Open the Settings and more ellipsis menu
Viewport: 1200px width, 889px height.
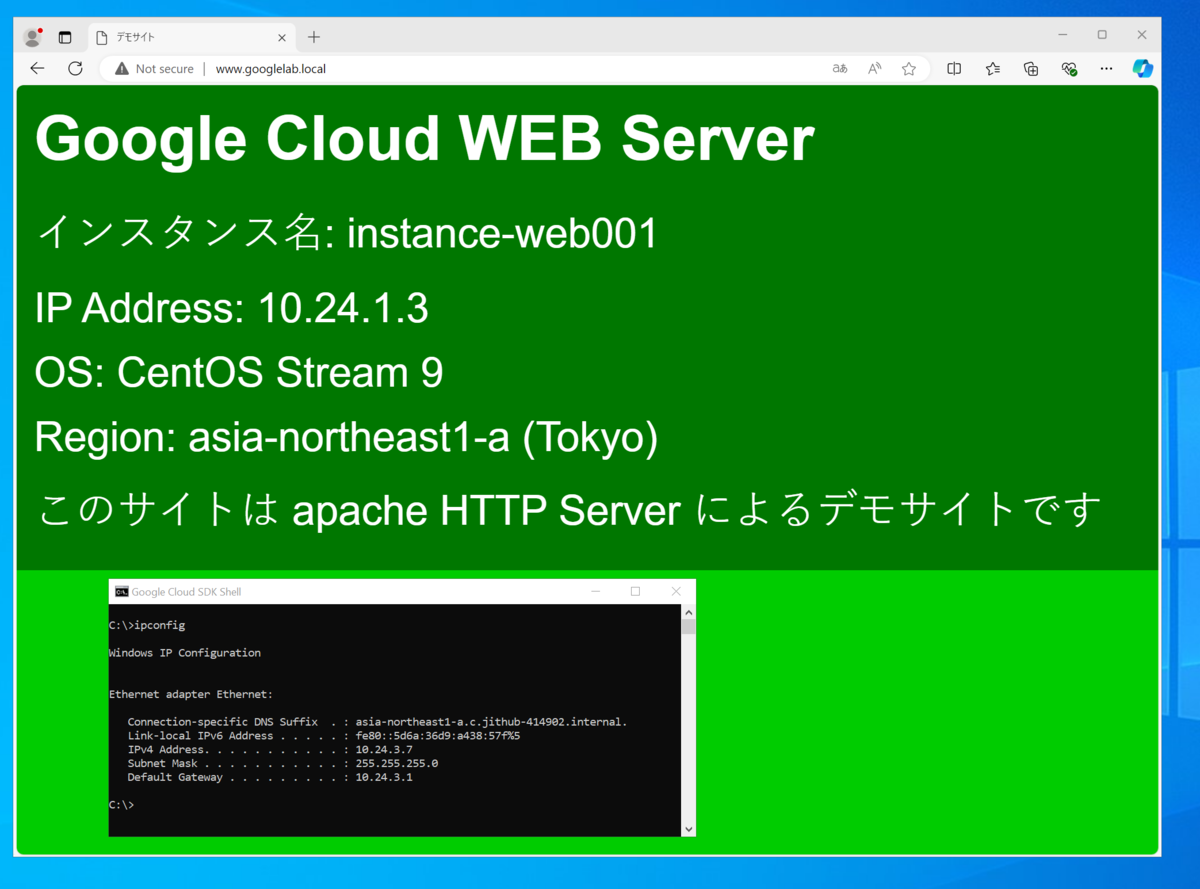[1106, 69]
